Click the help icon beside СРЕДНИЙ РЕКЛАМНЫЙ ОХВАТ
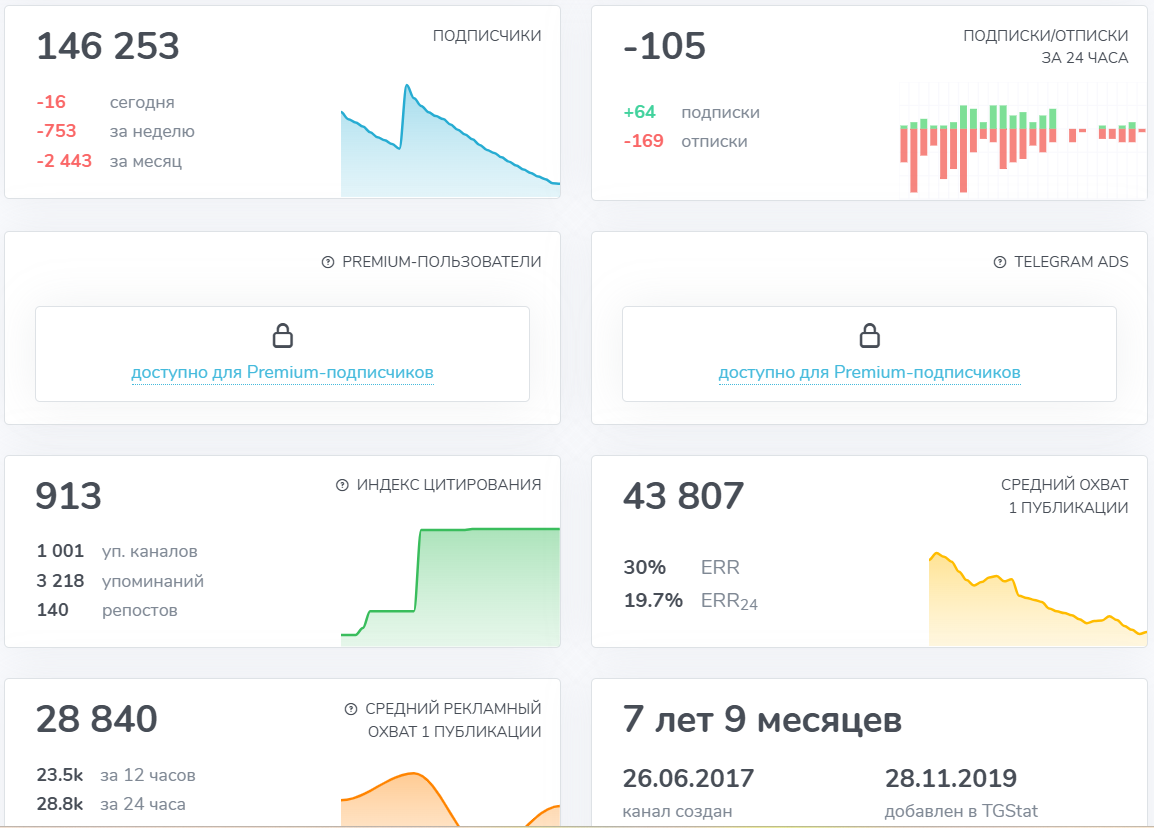The width and height of the screenshot is (1154, 828). (x=351, y=709)
